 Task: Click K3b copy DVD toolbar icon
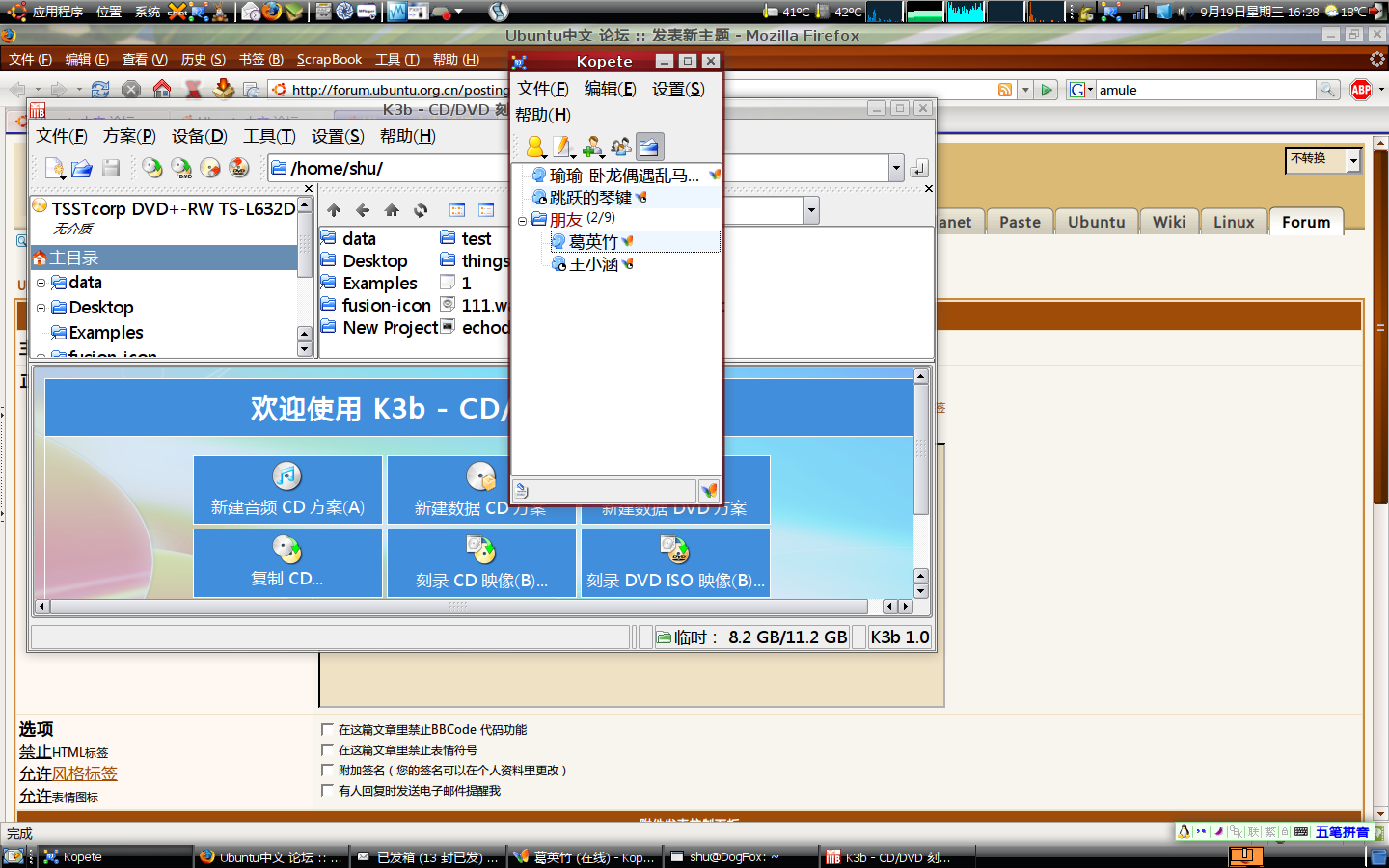[x=180, y=168]
